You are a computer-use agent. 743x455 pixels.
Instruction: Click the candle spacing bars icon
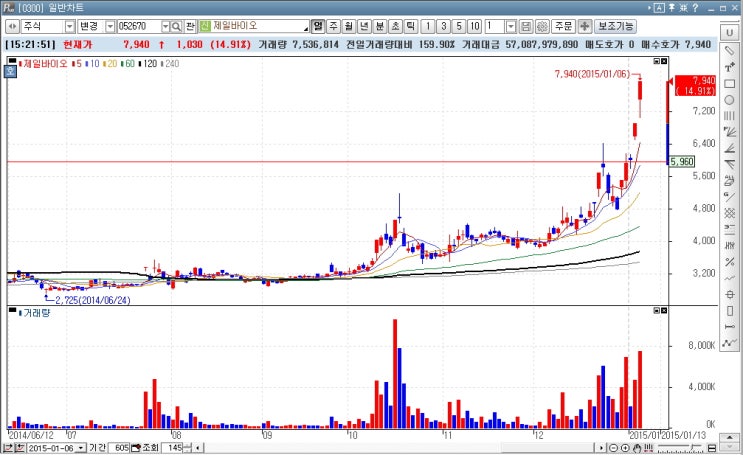[649, 448]
